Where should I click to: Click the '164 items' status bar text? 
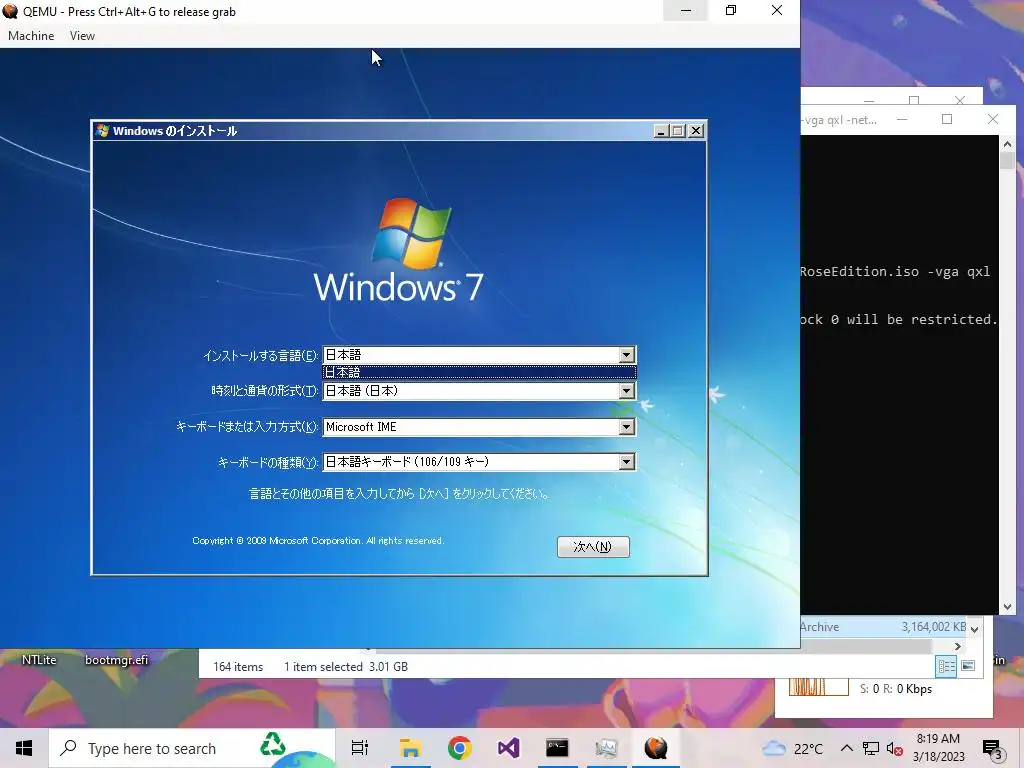coord(238,667)
